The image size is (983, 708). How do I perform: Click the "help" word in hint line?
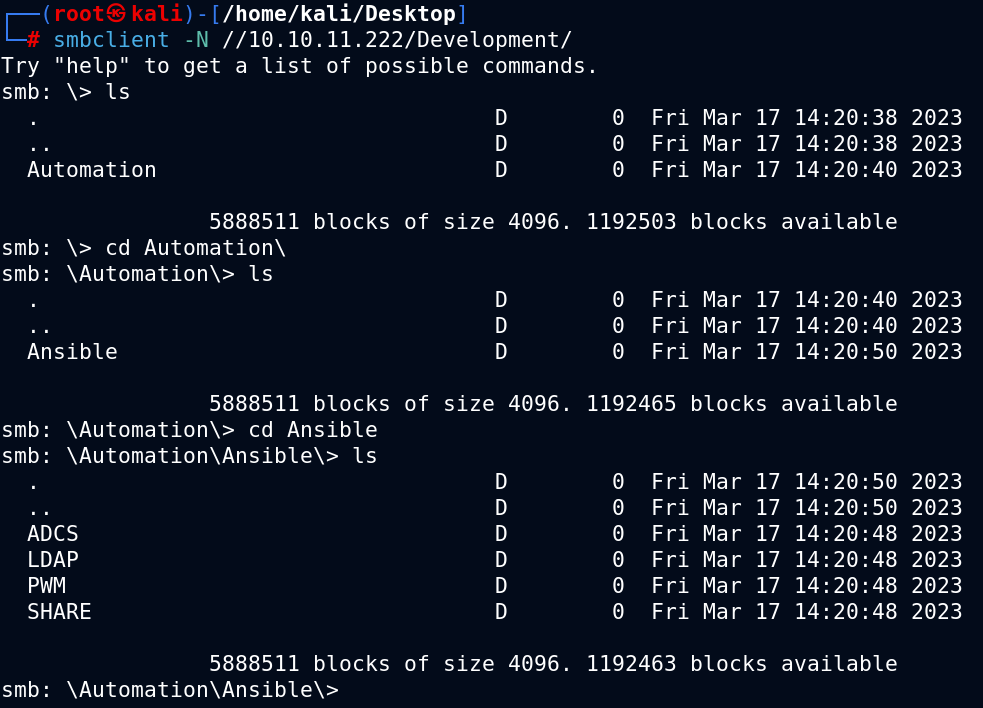pos(92,66)
